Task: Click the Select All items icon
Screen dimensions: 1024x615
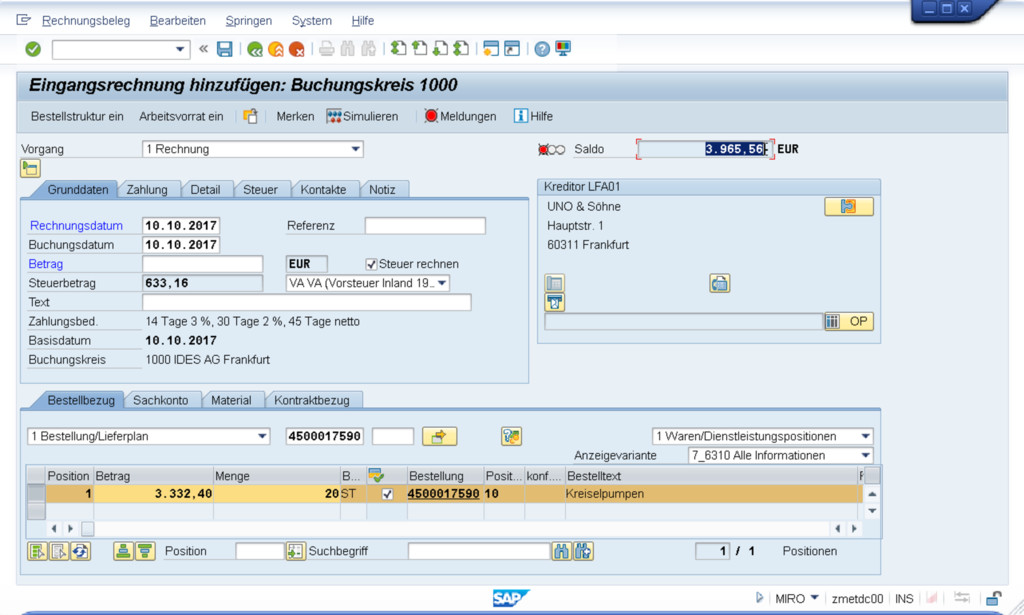Action: click(37, 551)
